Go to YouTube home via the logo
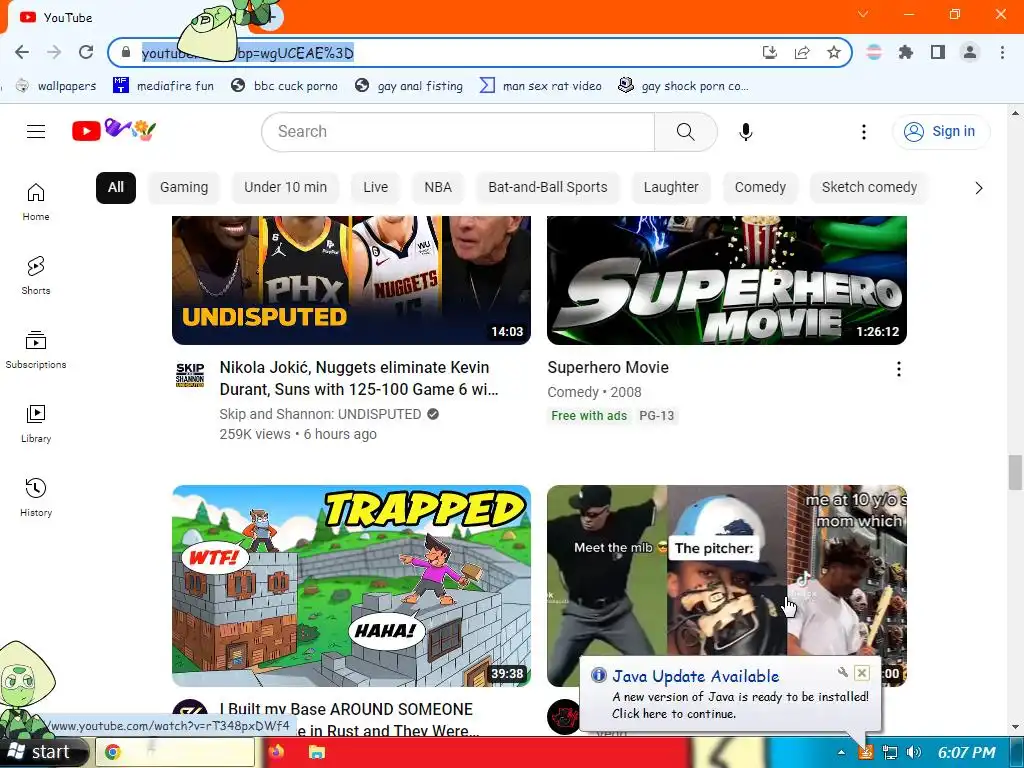The width and height of the screenshot is (1024, 768). (114, 131)
